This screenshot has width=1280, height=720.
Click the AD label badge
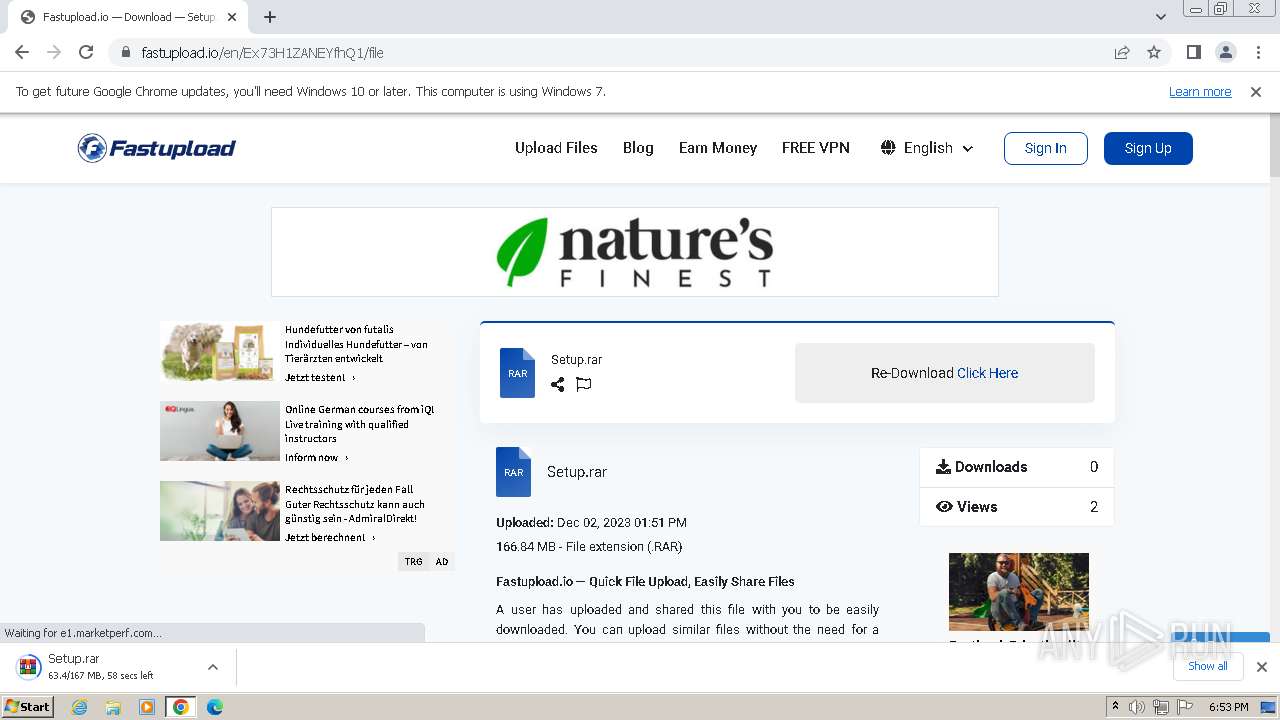(442, 562)
